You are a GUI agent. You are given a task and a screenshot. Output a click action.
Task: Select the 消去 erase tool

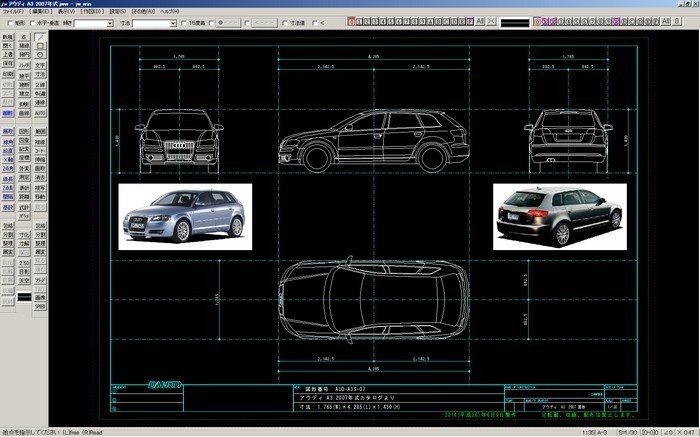click(x=40, y=177)
